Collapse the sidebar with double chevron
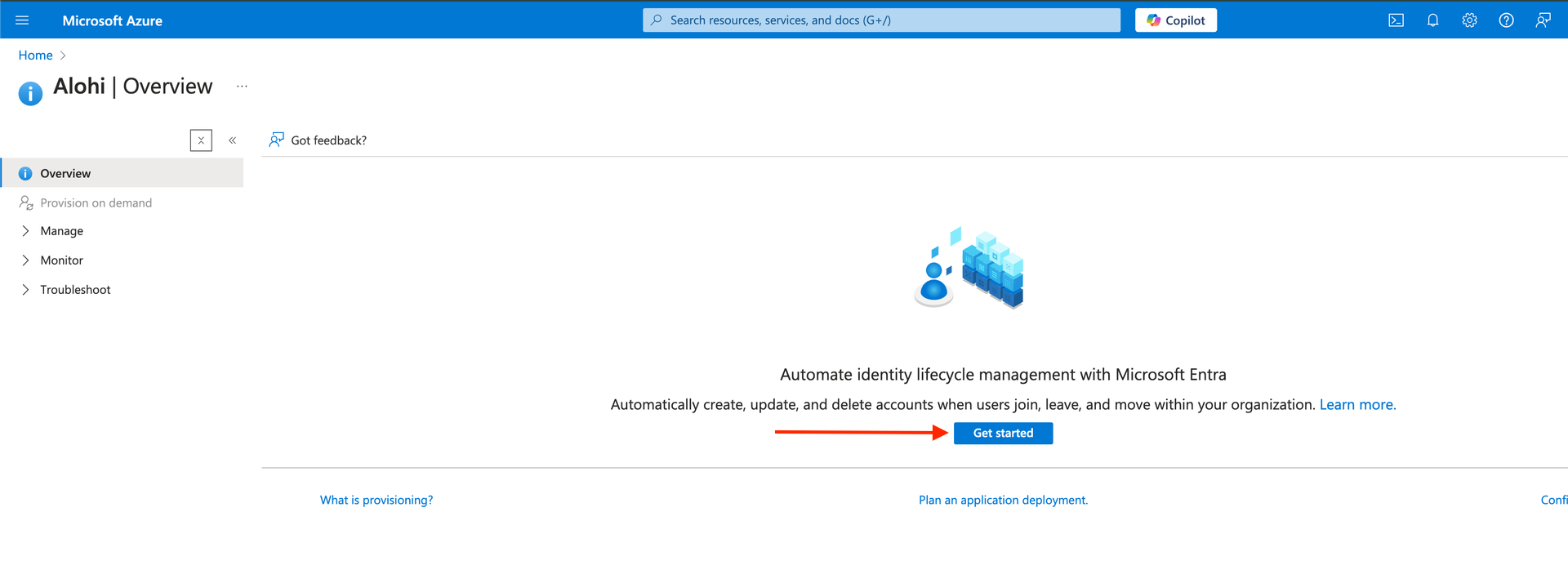The width and height of the screenshot is (1568, 583). [x=233, y=140]
